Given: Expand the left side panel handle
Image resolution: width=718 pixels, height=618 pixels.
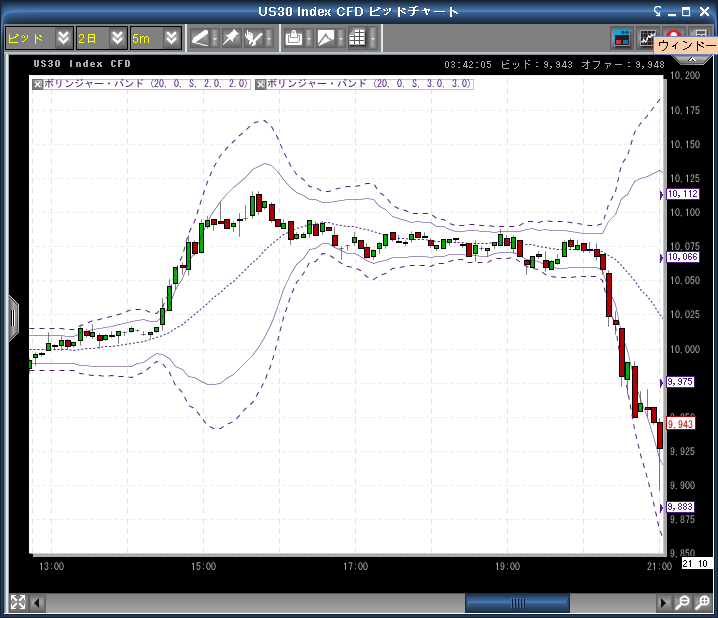Looking at the screenshot, I should point(13,318).
